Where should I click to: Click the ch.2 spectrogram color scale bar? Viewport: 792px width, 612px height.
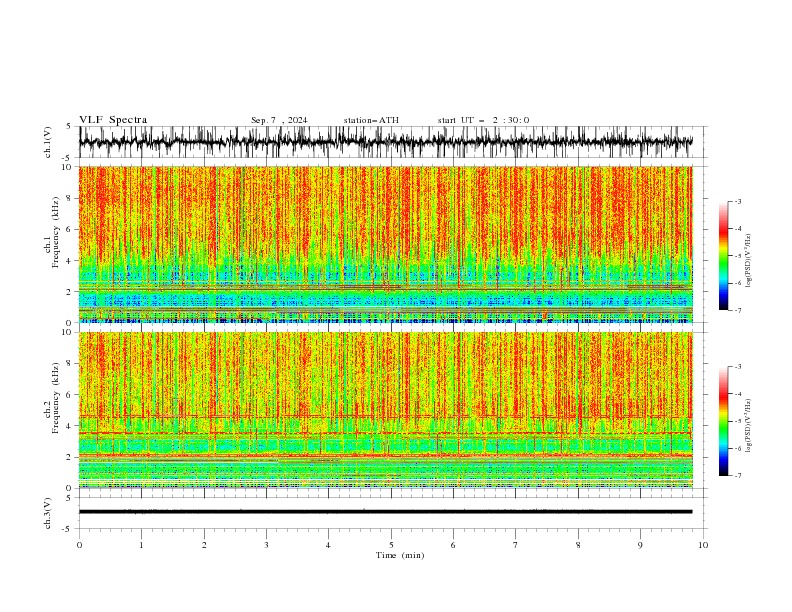pyautogui.click(x=724, y=421)
